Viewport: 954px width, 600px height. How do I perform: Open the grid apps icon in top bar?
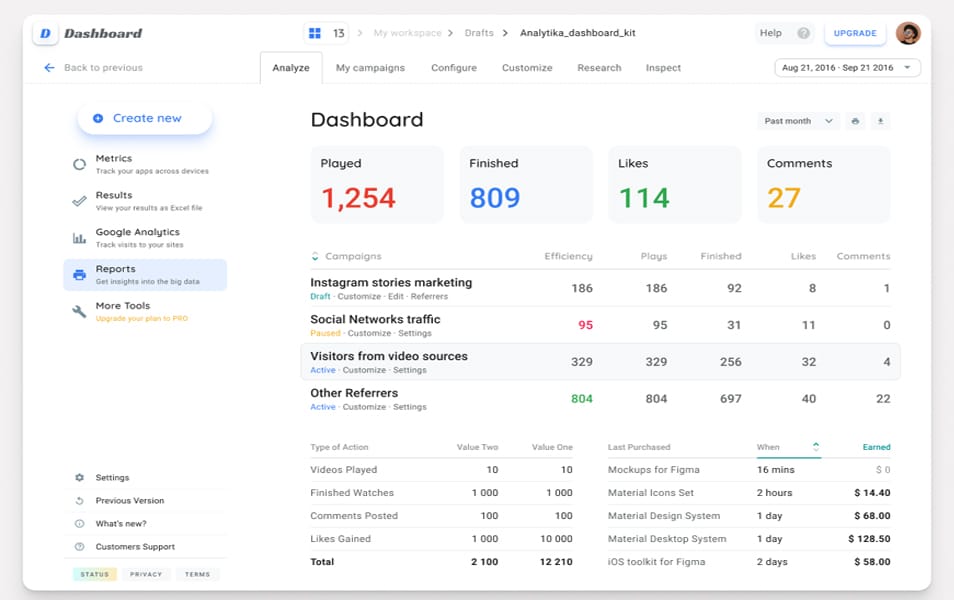point(315,33)
